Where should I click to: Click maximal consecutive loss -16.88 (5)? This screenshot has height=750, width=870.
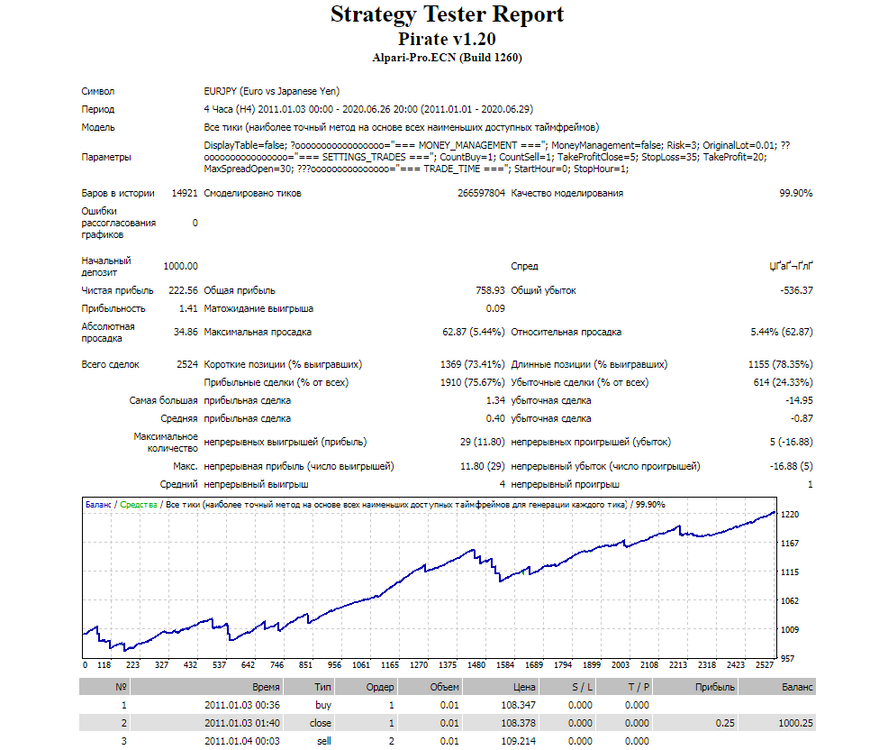point(791,467)
